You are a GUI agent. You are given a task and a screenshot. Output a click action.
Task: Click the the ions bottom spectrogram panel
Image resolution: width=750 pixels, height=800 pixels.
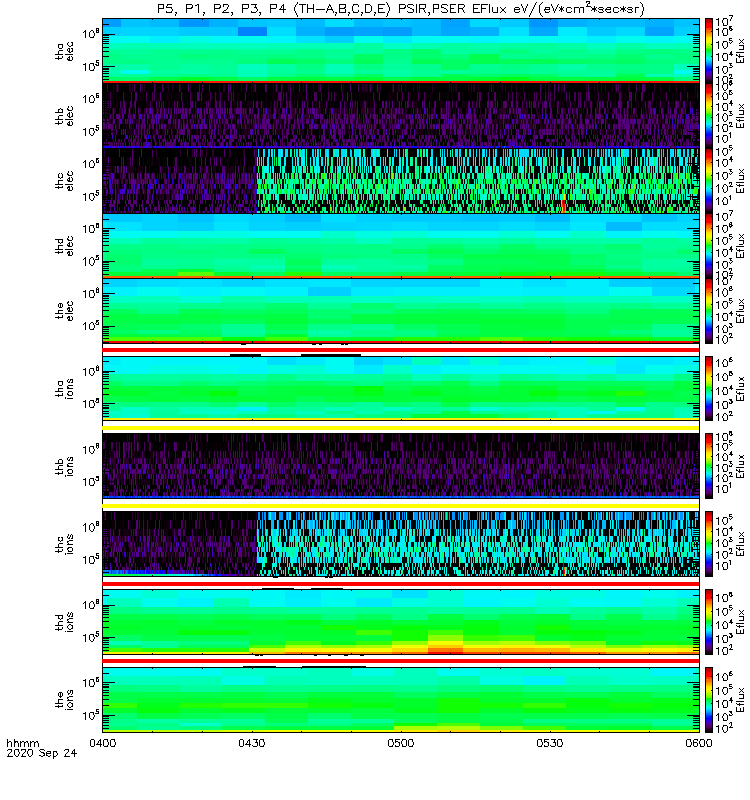click(x=401, y=699)
